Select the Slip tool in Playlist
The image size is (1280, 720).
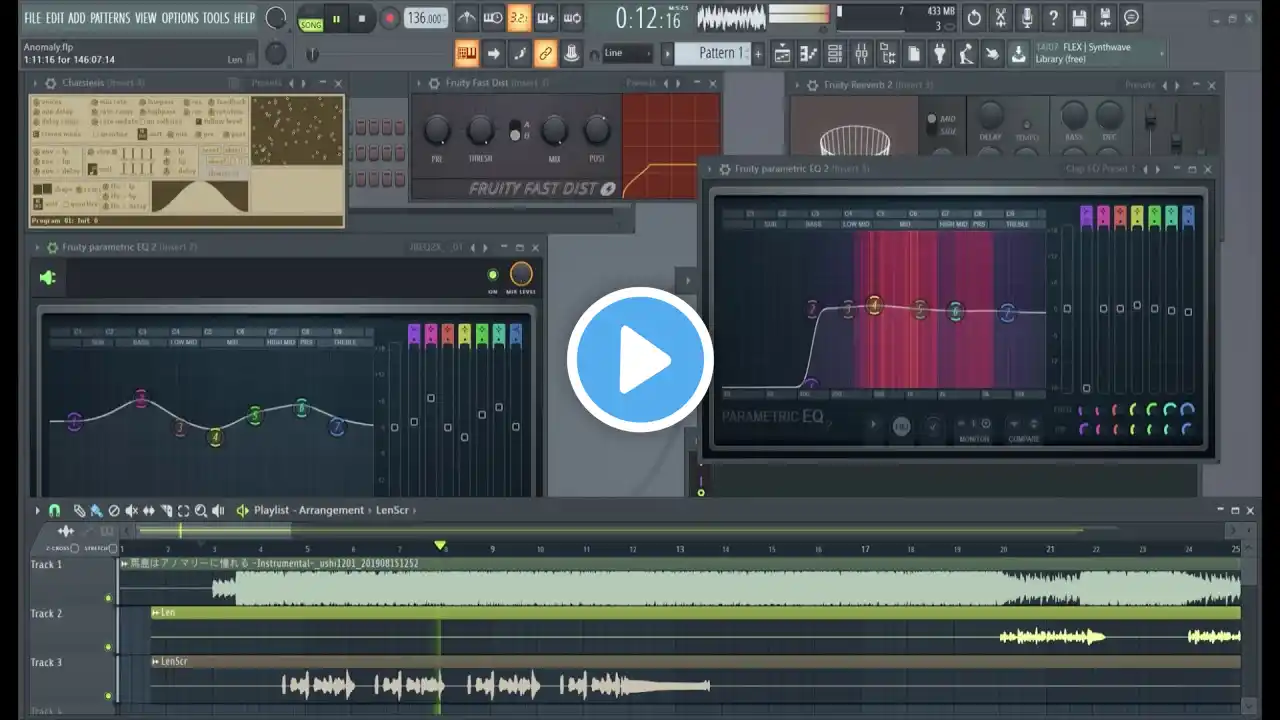(x=149, y=510)
